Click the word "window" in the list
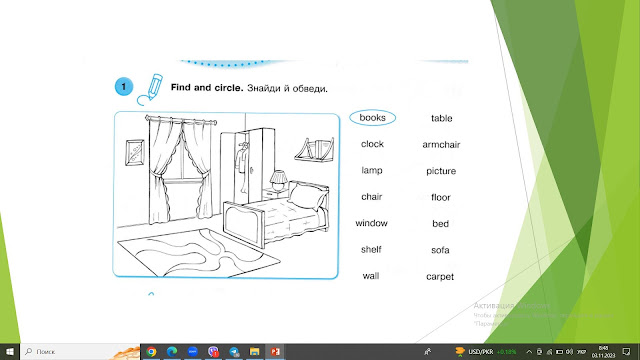 pos(371,223)
